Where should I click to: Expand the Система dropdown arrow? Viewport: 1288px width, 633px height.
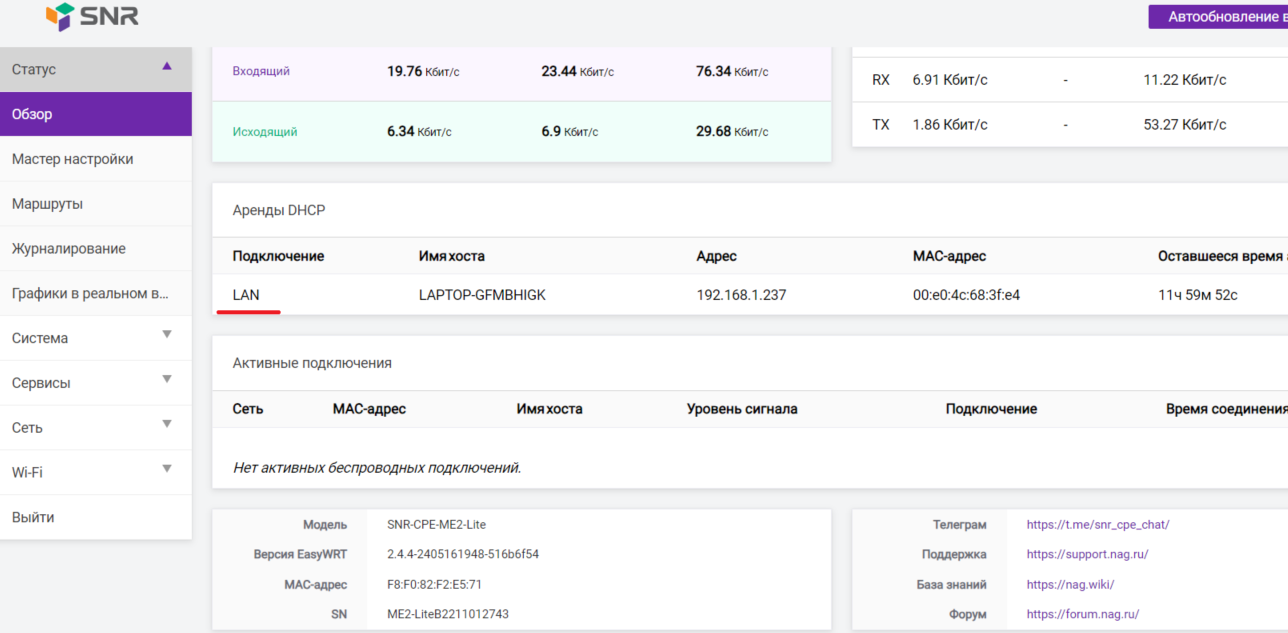[167, 335]
